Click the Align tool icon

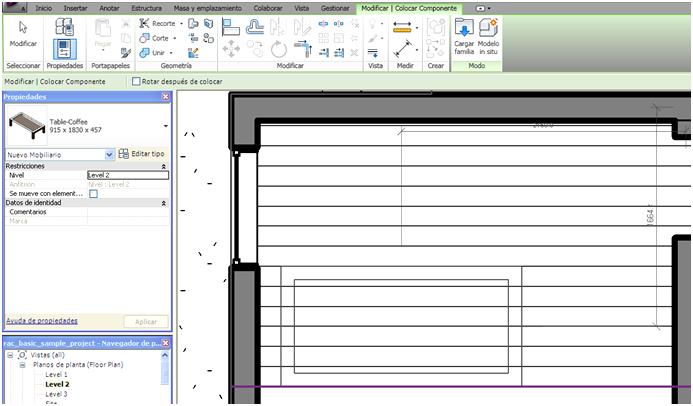[230, 25]
